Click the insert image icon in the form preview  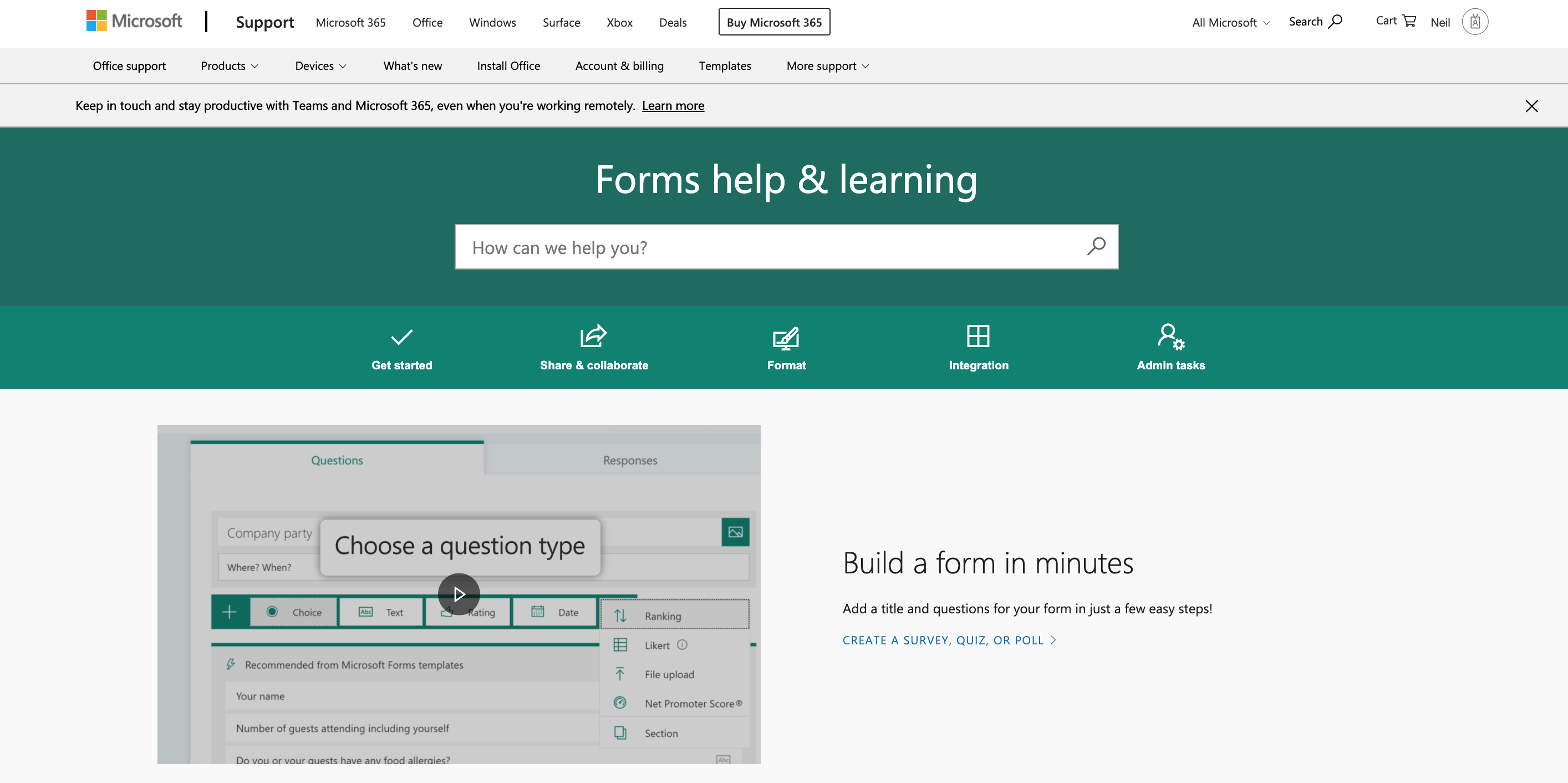735,532
